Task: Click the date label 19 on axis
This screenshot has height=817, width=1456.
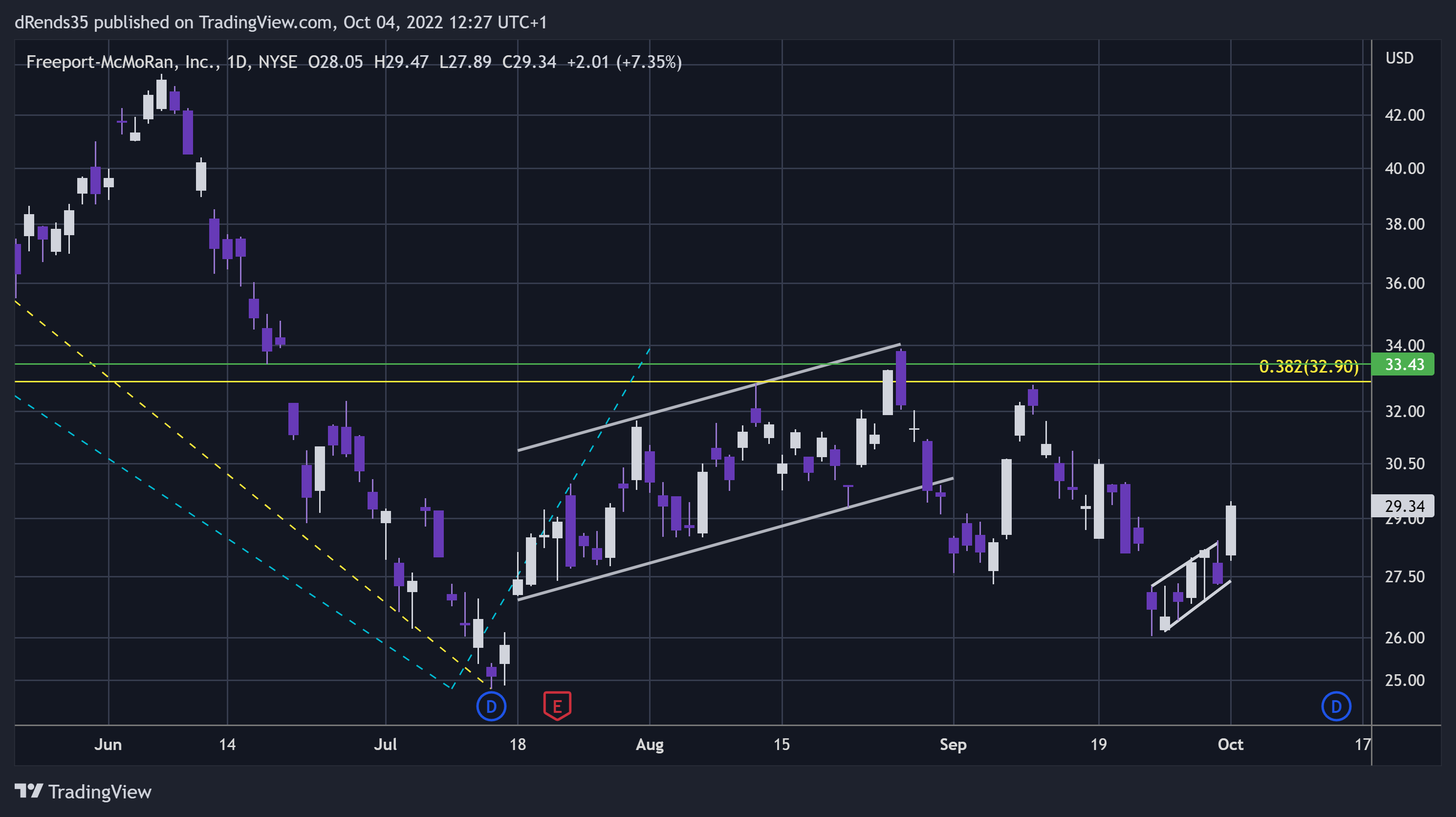Action: (x=1099, y=744)
